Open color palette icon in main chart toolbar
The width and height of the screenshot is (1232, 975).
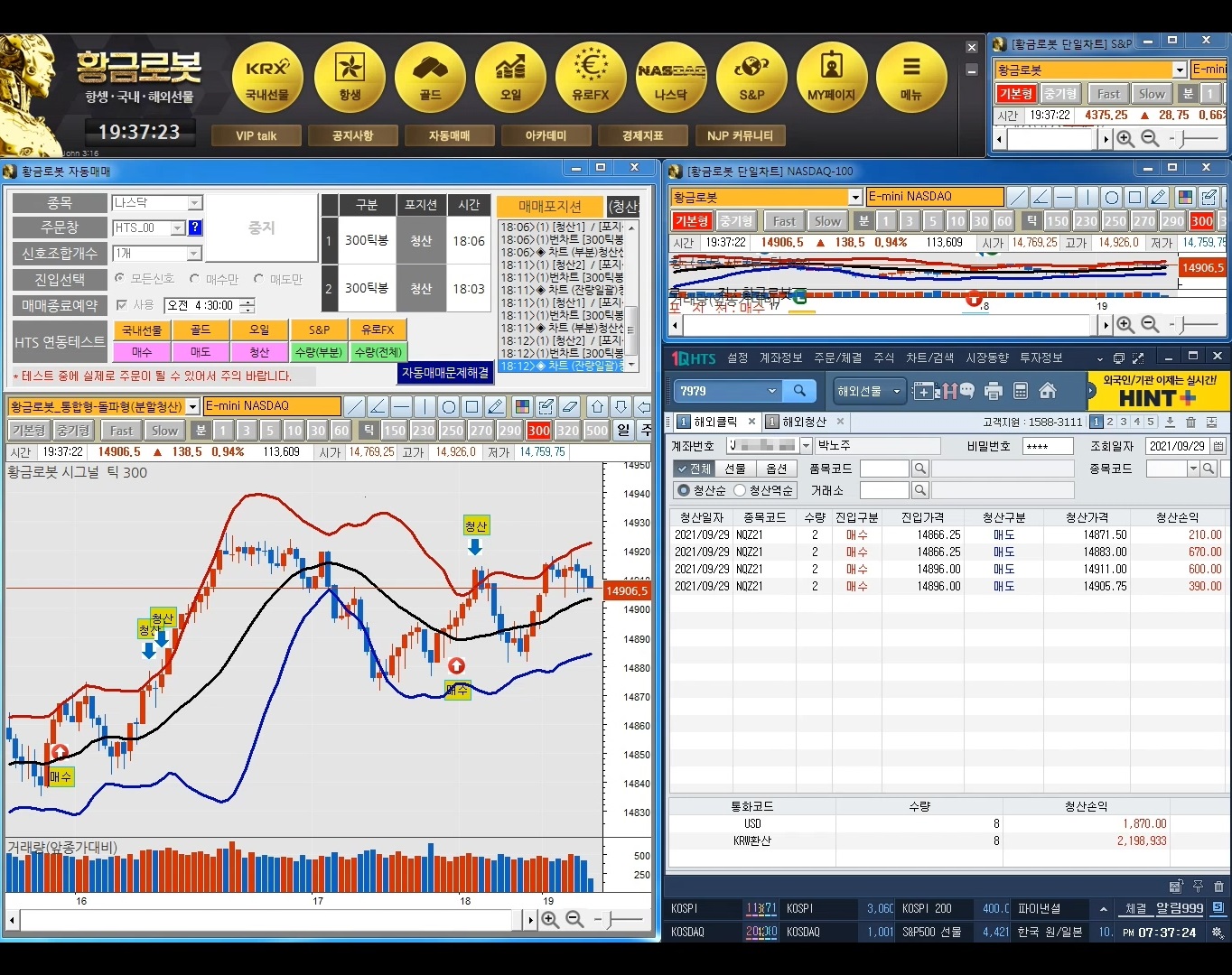click(x=522, y=406)
